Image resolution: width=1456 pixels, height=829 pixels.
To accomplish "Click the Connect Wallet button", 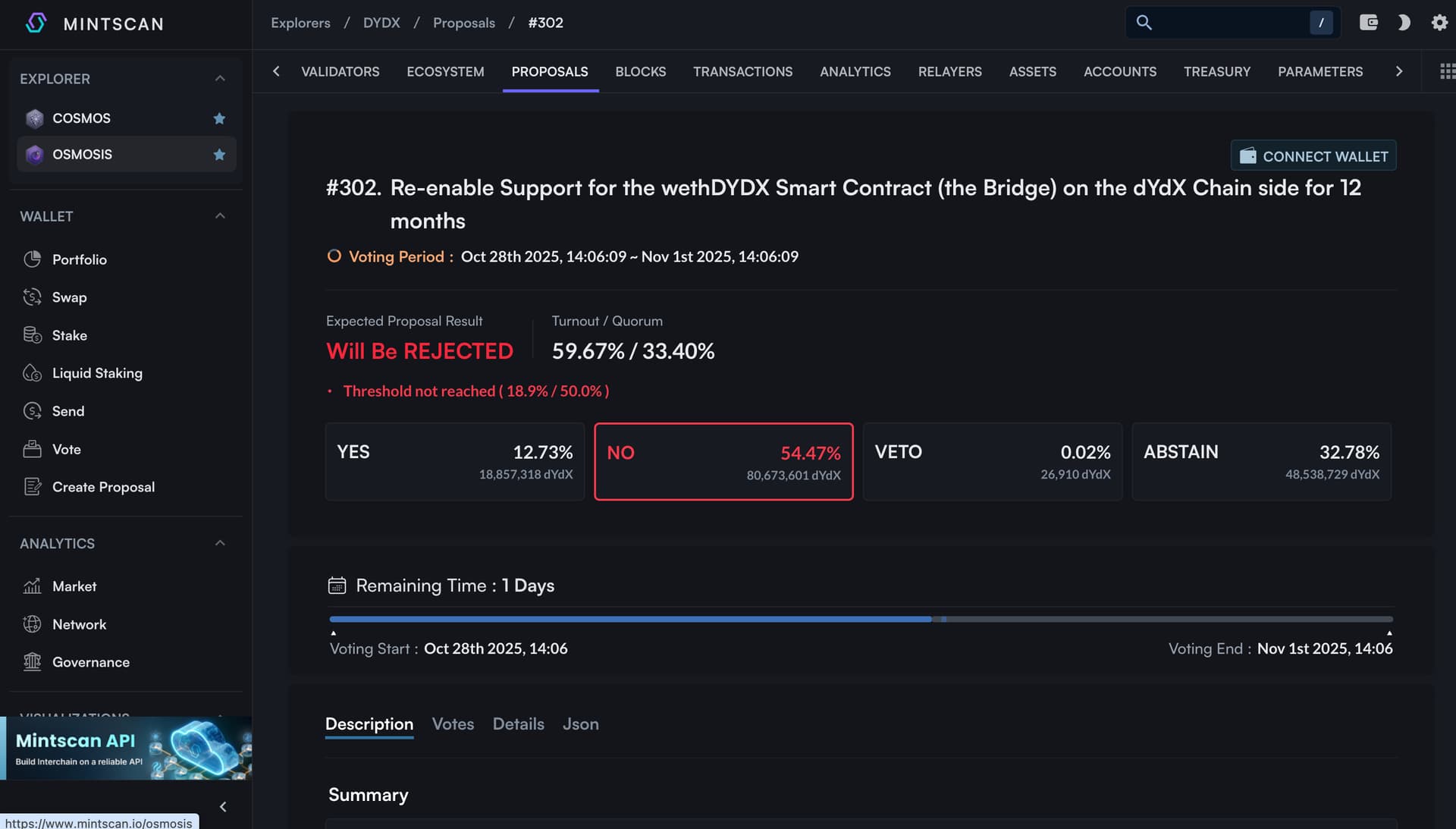I will (x=1313, y=156).
